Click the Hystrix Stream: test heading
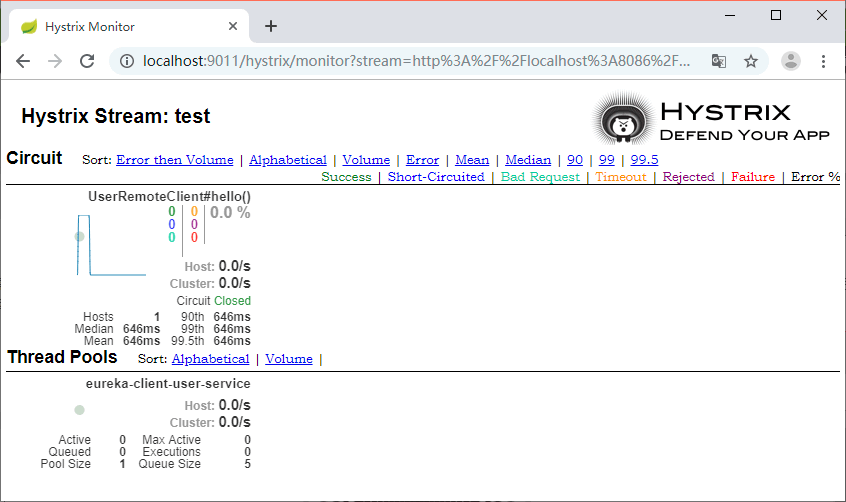Image resolution: width=846 pixels, height=502 pixels. [115, 116]
